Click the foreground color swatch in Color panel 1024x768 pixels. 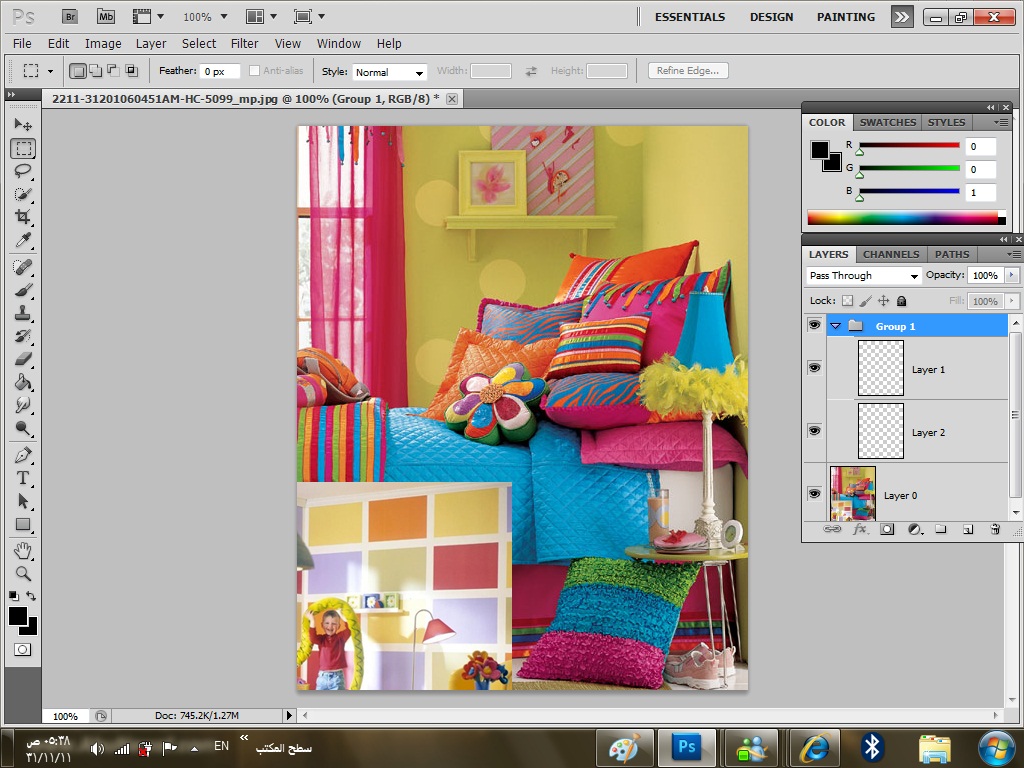tap(820, 150)
